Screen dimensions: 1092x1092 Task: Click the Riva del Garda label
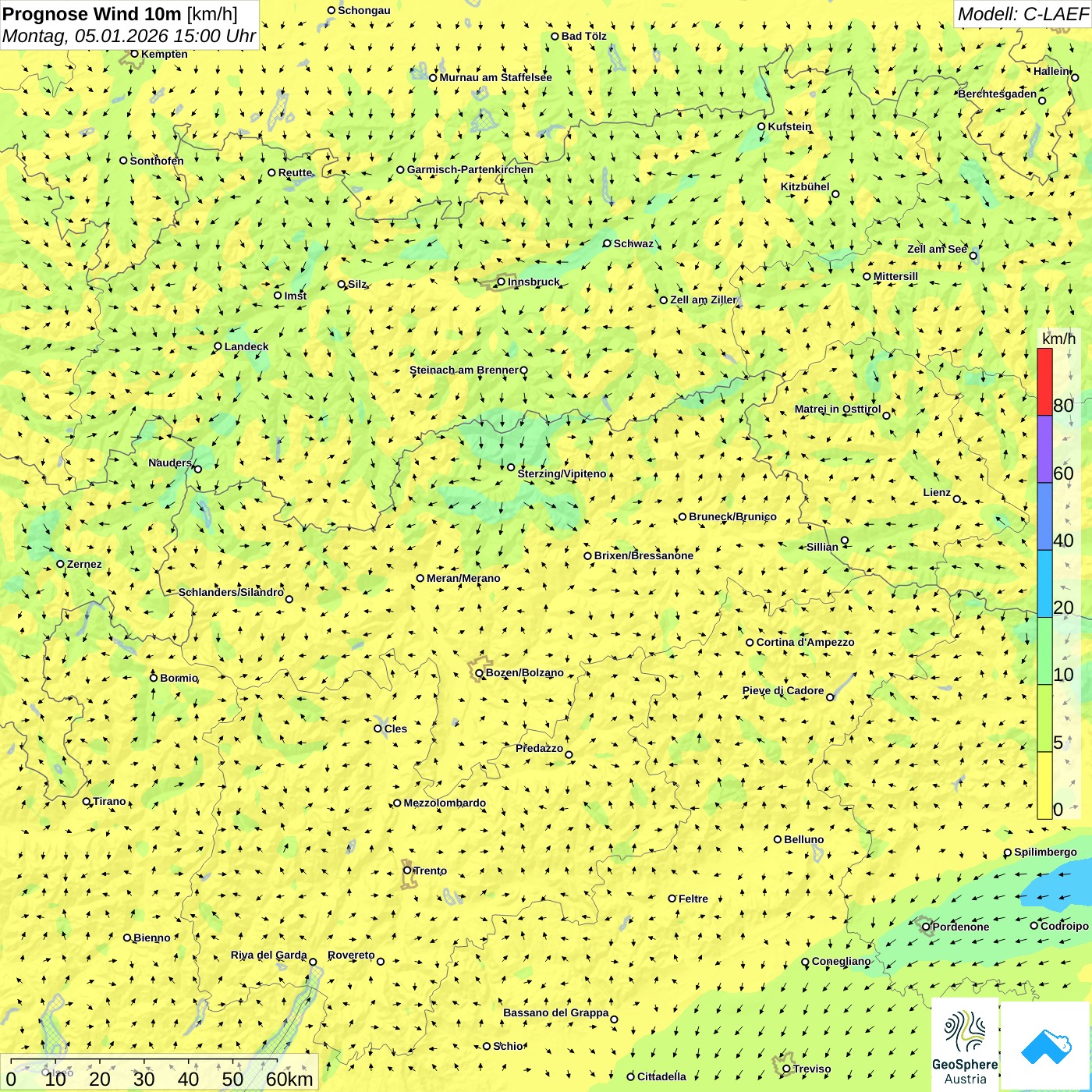(269, 955)
